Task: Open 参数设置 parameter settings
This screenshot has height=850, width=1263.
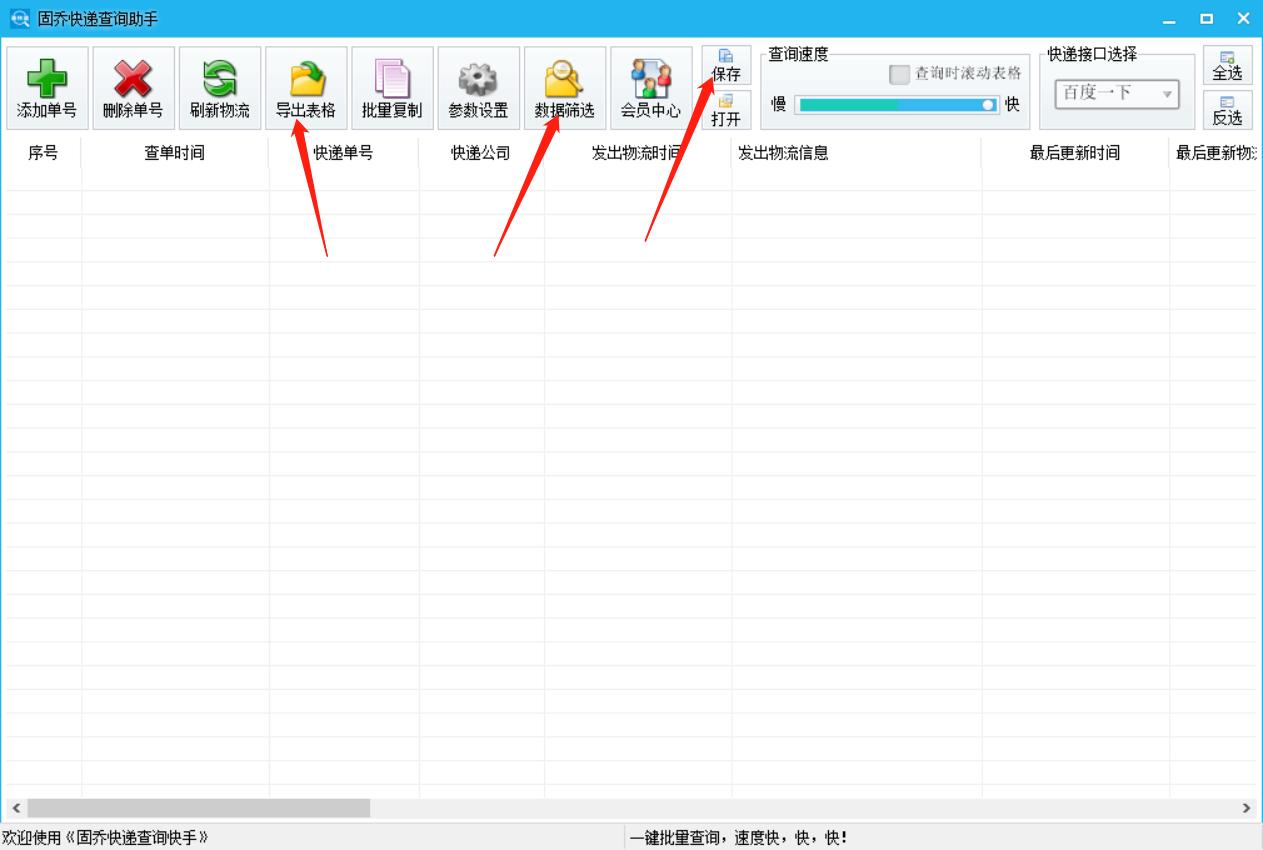Action: coord(478,88)
